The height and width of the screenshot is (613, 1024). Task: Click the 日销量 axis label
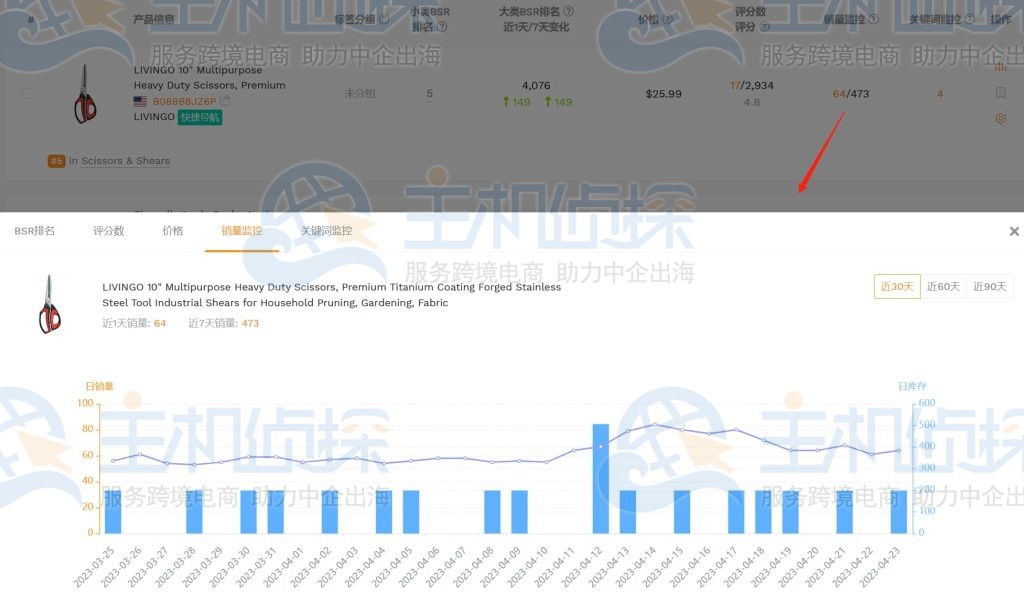(99, 386)
